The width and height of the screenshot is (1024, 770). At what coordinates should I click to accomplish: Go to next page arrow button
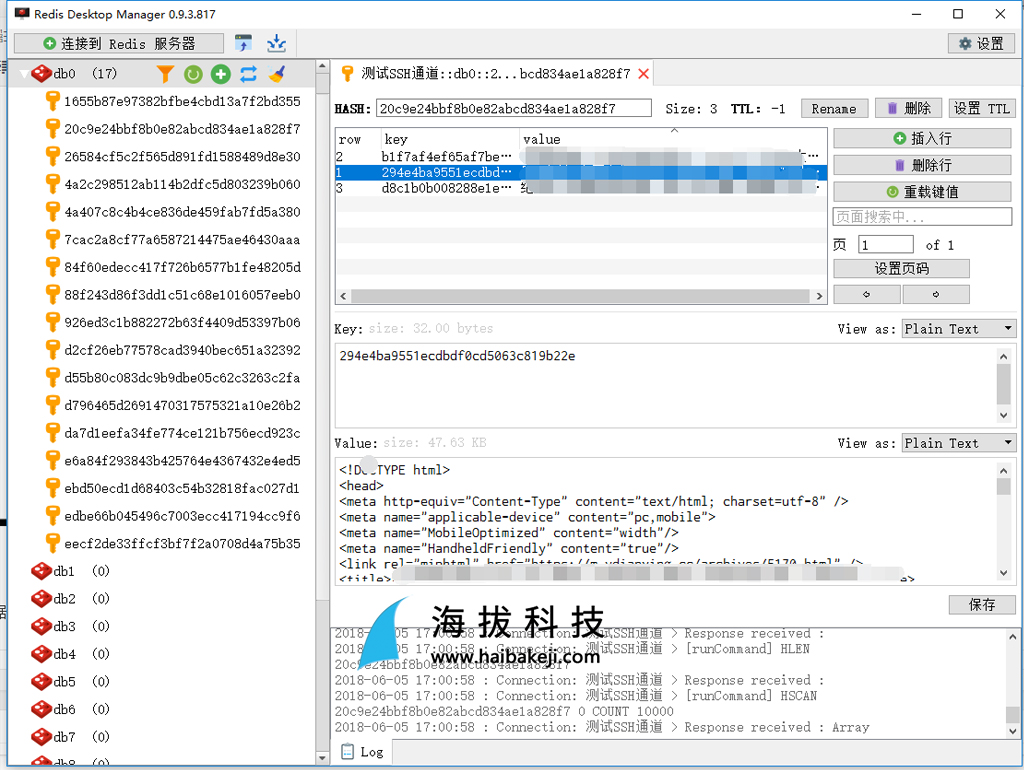coord(936,295)
